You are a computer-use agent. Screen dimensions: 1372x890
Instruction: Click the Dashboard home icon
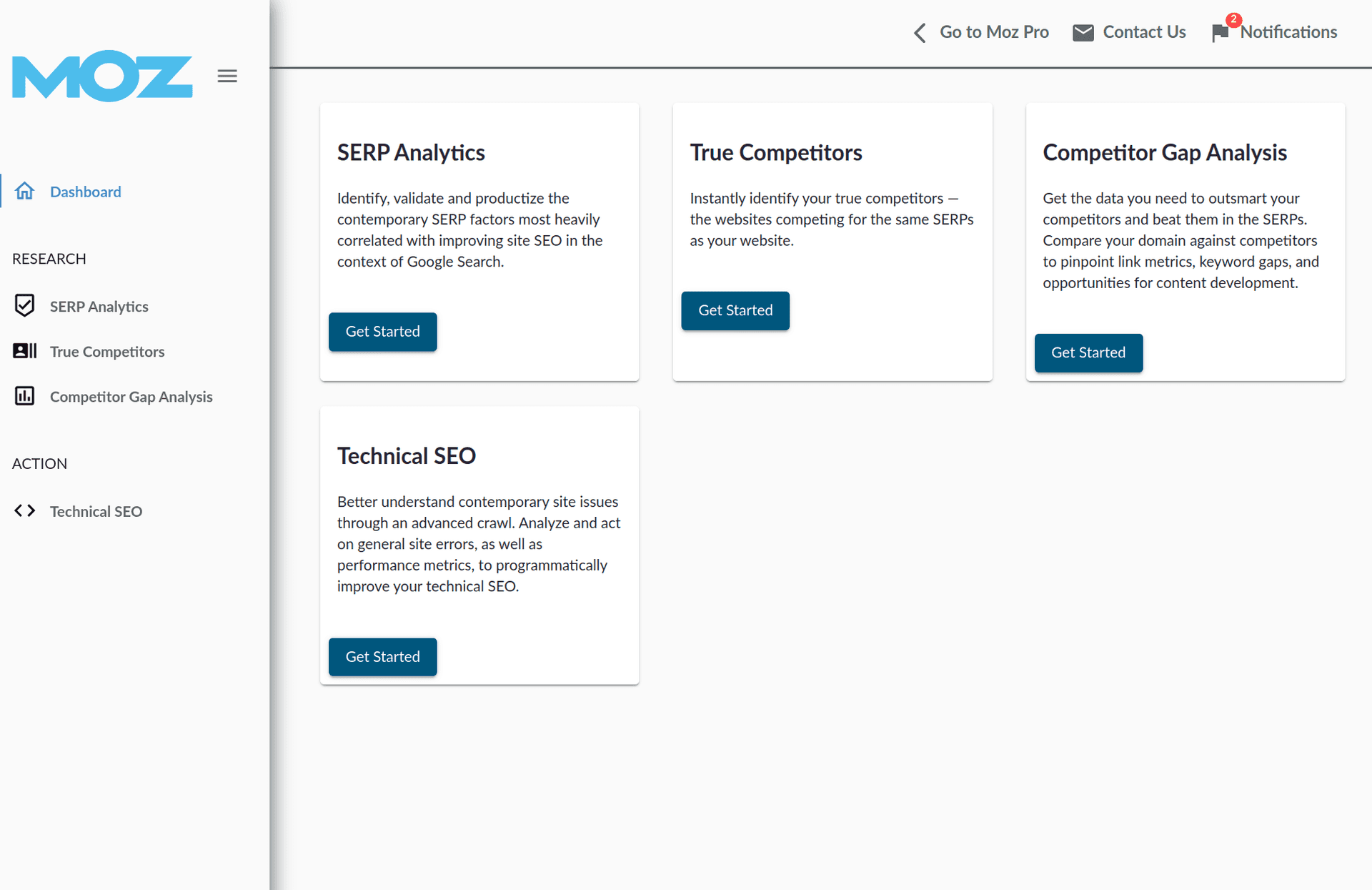pos(24,191)
